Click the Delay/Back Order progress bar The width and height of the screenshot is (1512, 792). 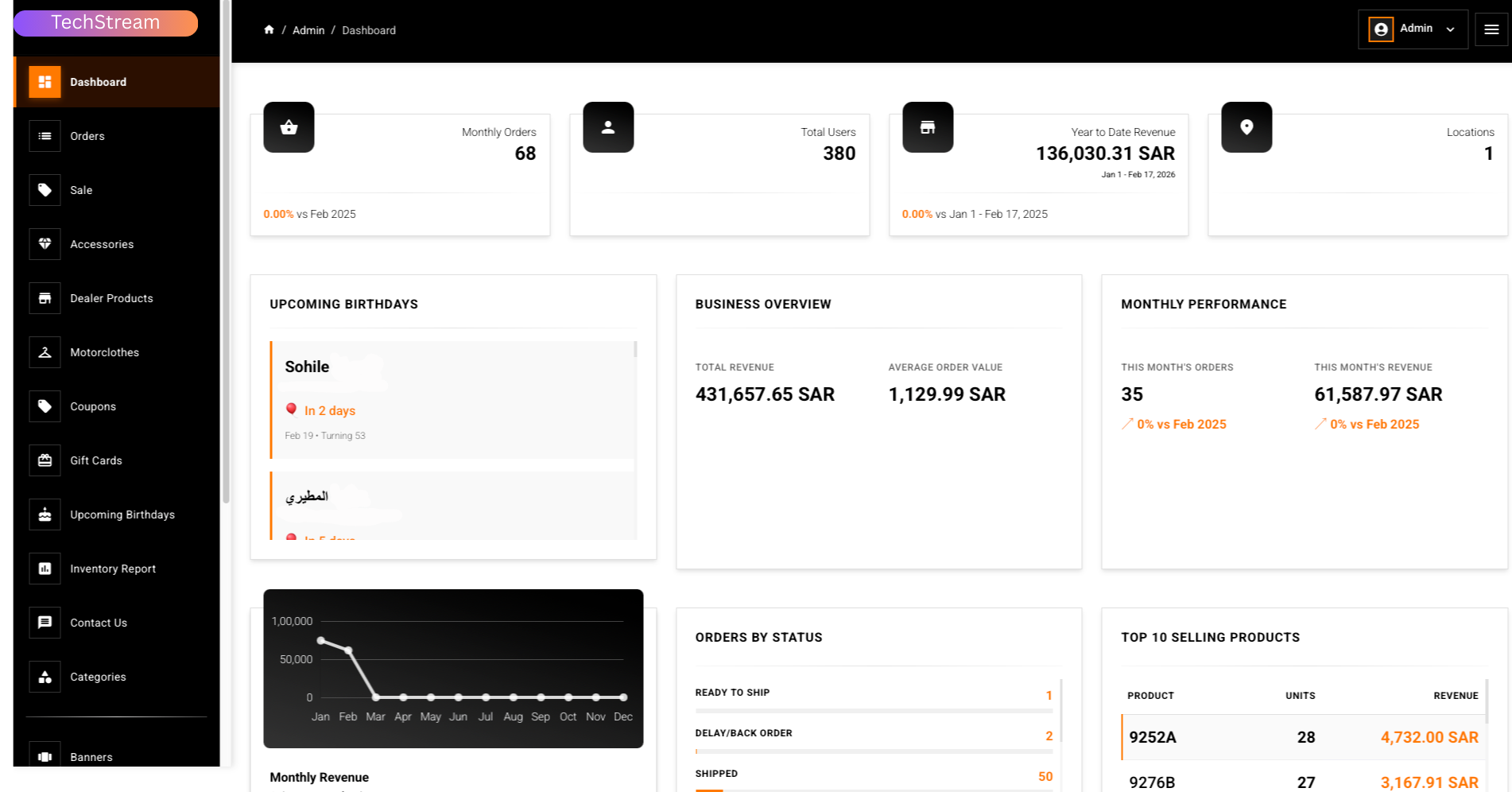874,751
